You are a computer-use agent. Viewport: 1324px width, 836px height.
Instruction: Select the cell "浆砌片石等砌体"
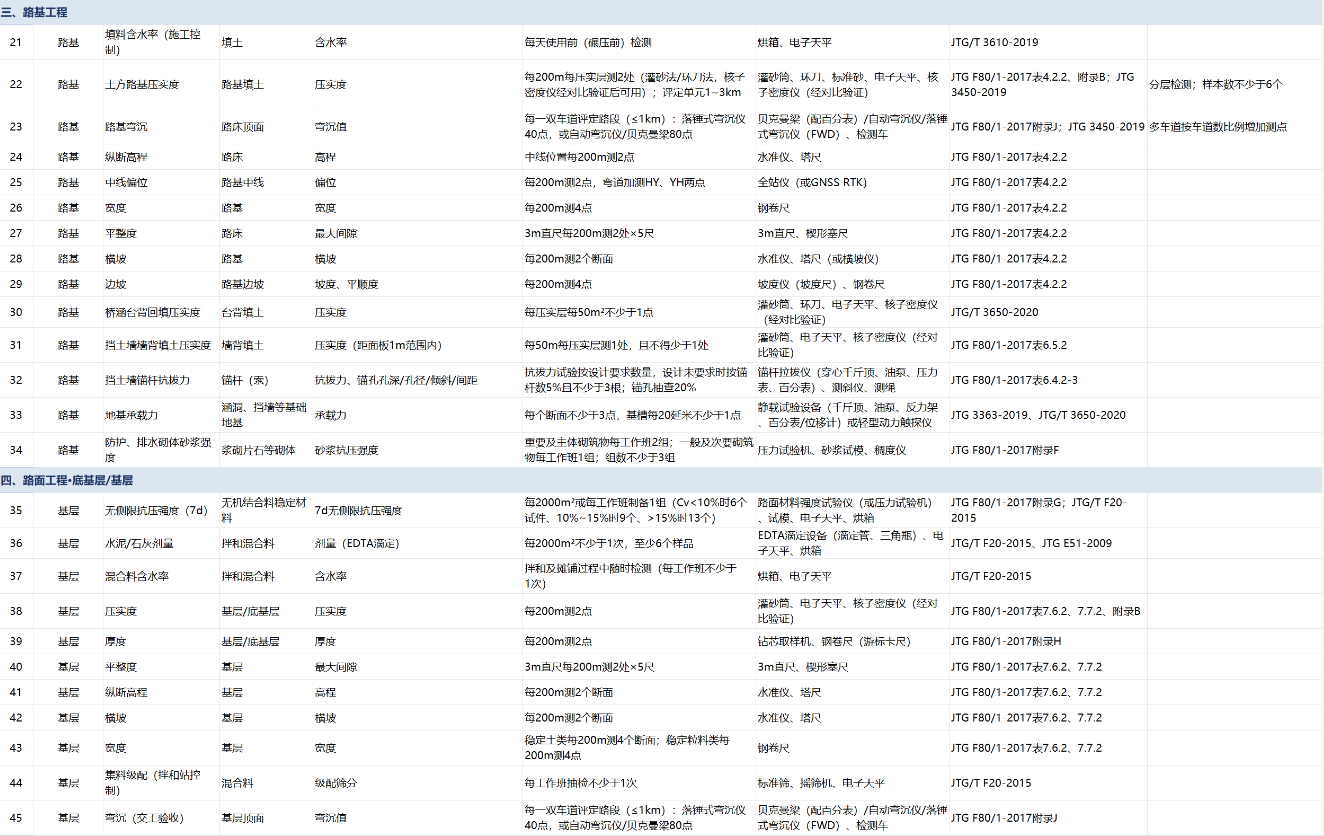click(258, 451)
